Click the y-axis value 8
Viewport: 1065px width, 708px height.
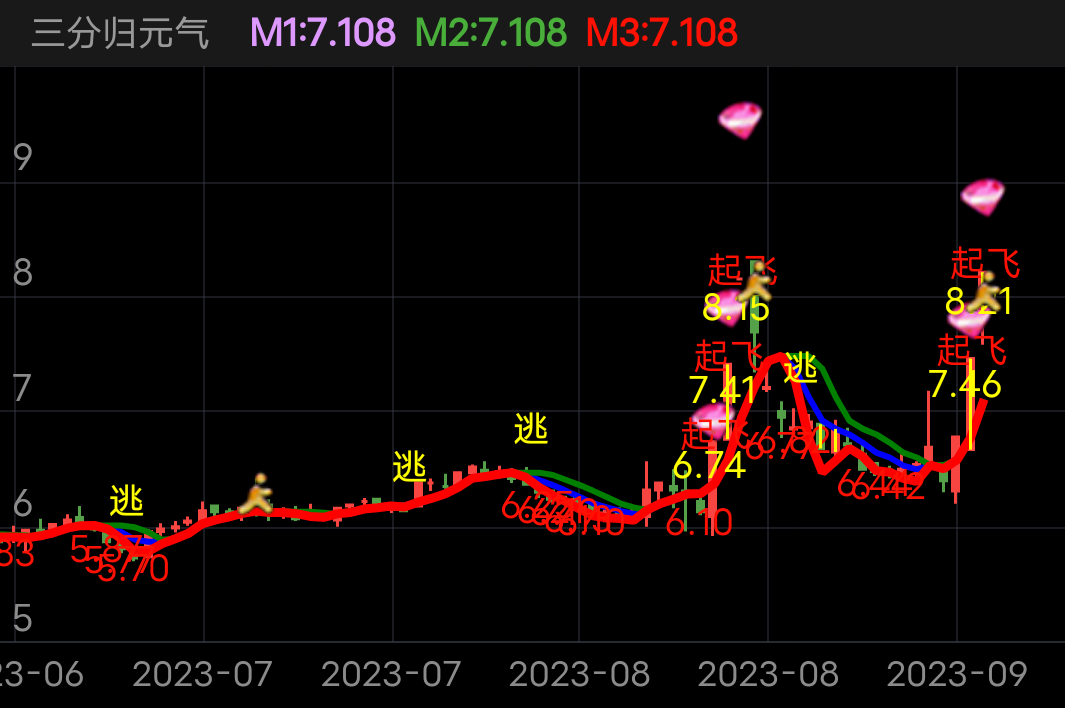[x=22, y=273]
